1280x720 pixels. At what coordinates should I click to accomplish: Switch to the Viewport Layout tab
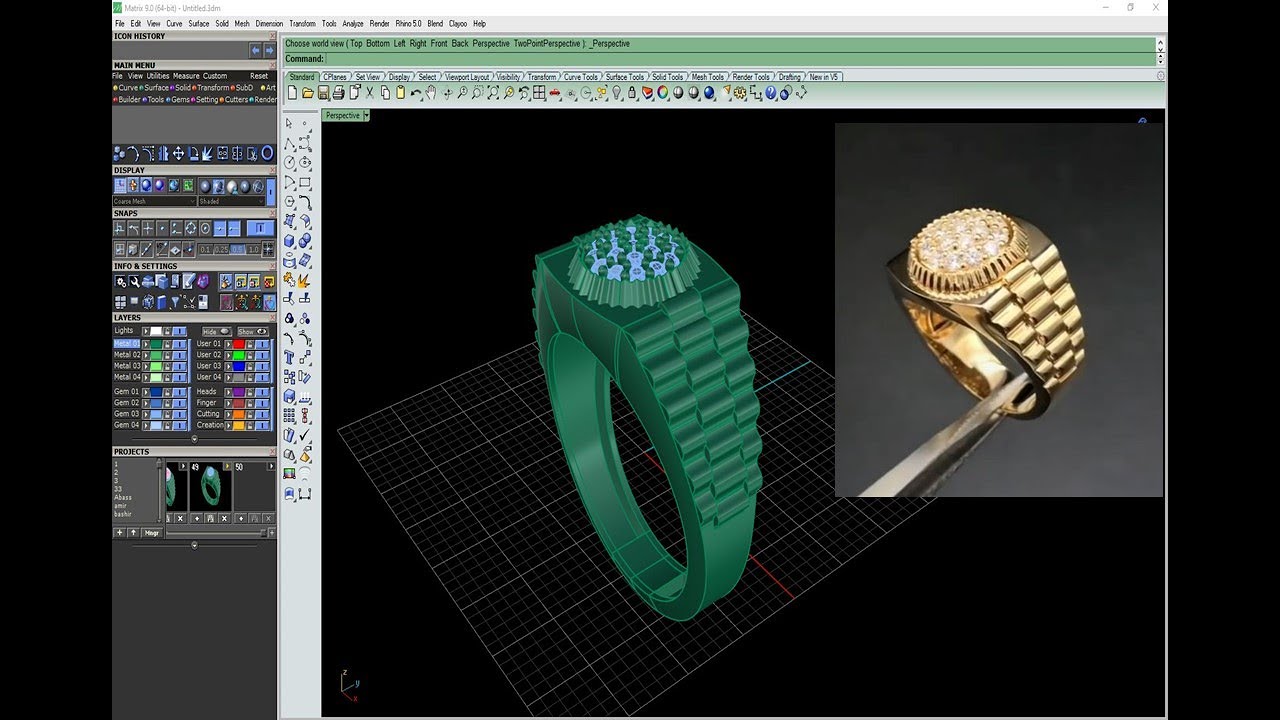pyautogui.click(x=467, y=77)
